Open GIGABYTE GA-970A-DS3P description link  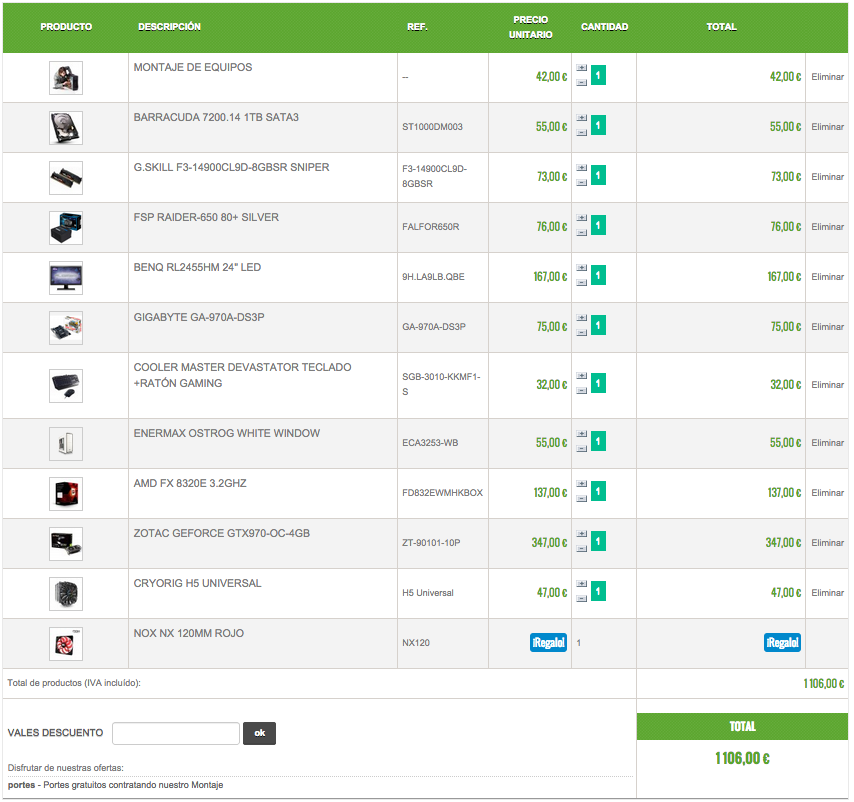(x=199, y=318)
